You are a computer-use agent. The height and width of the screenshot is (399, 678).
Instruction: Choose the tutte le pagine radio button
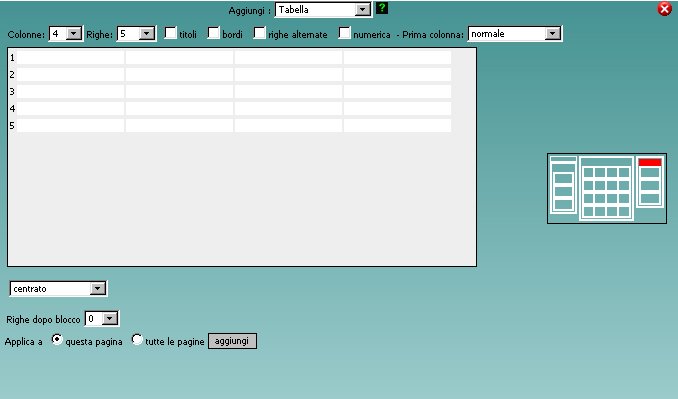pyautogui.click(x=137, y=340)
